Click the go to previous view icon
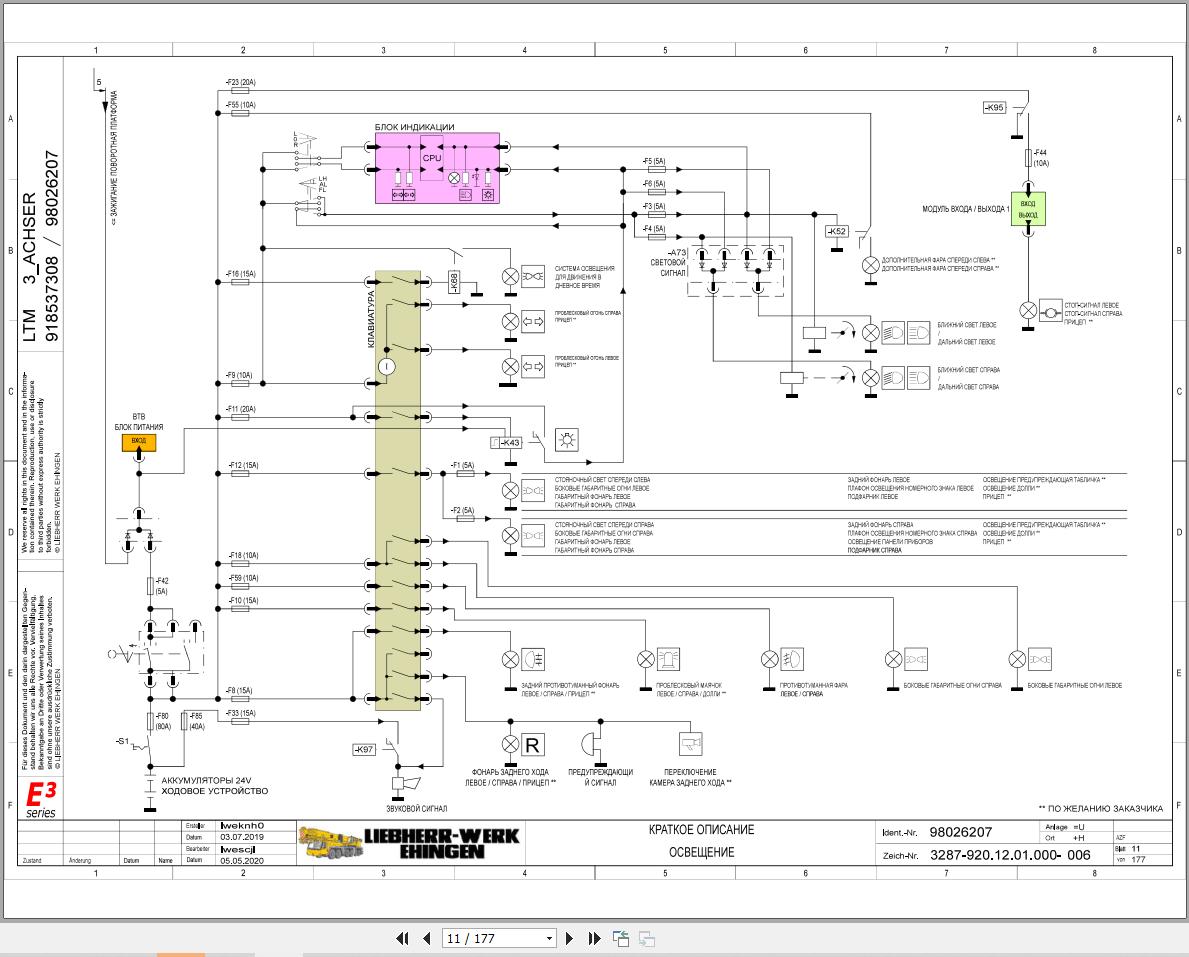Viewport: 1189px width, 957px height. pos(621,938)
